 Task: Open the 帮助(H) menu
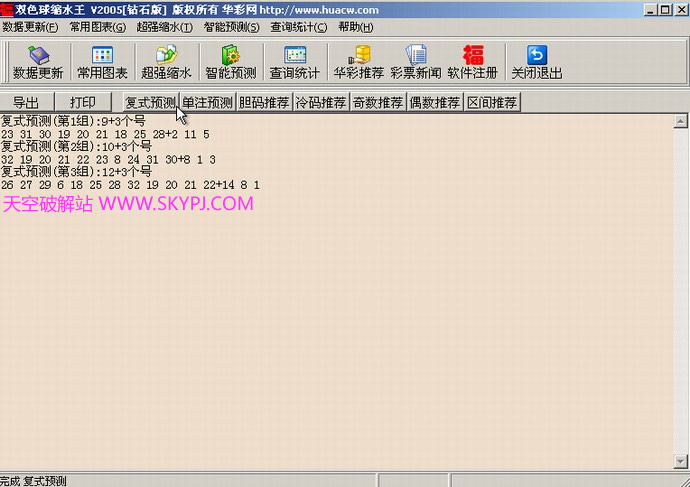pyautogui.click(x=355, y=27)
